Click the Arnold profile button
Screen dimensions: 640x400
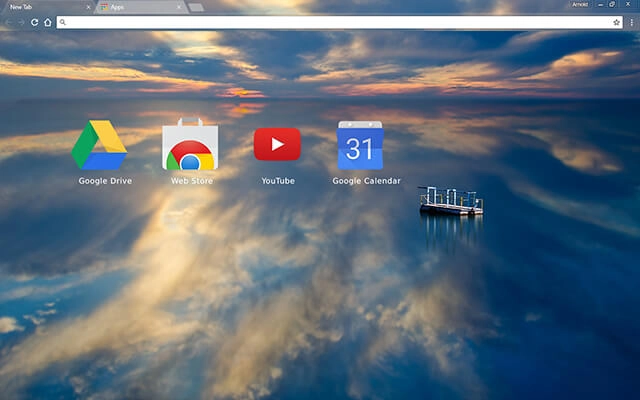580,4
